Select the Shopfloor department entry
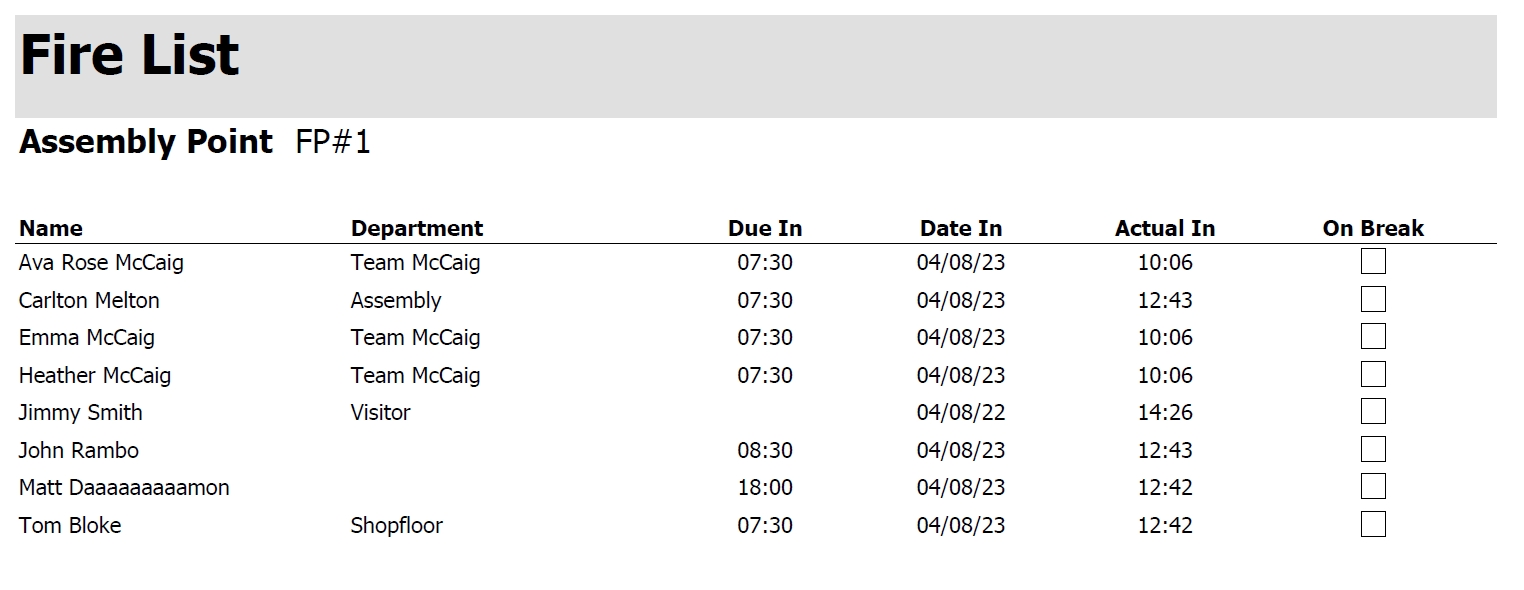1524x590 pixels. [x=396, y=525]
